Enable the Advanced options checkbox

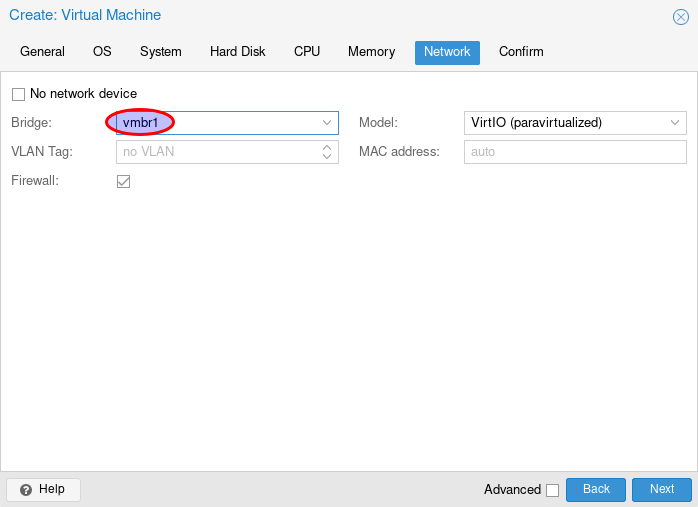(x=552, y=490)
